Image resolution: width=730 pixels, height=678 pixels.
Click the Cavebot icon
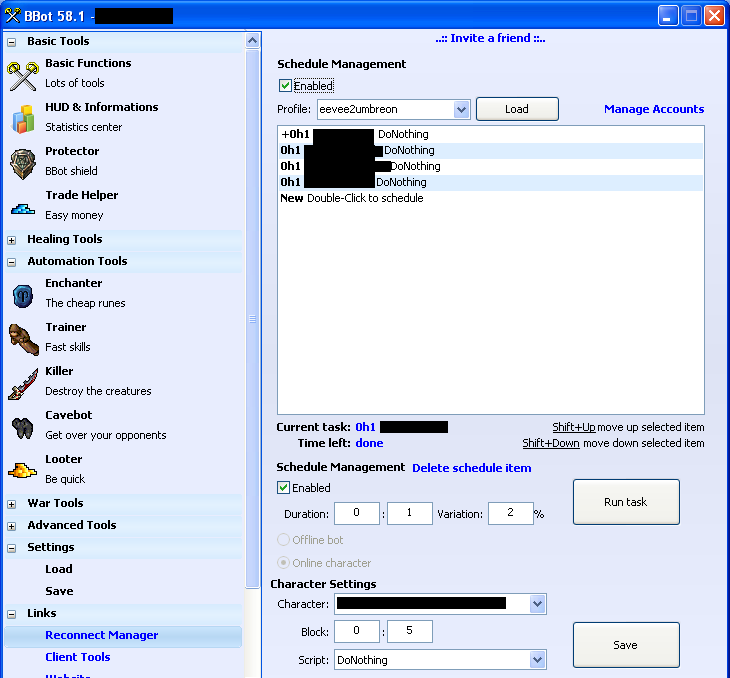point(23,426)
